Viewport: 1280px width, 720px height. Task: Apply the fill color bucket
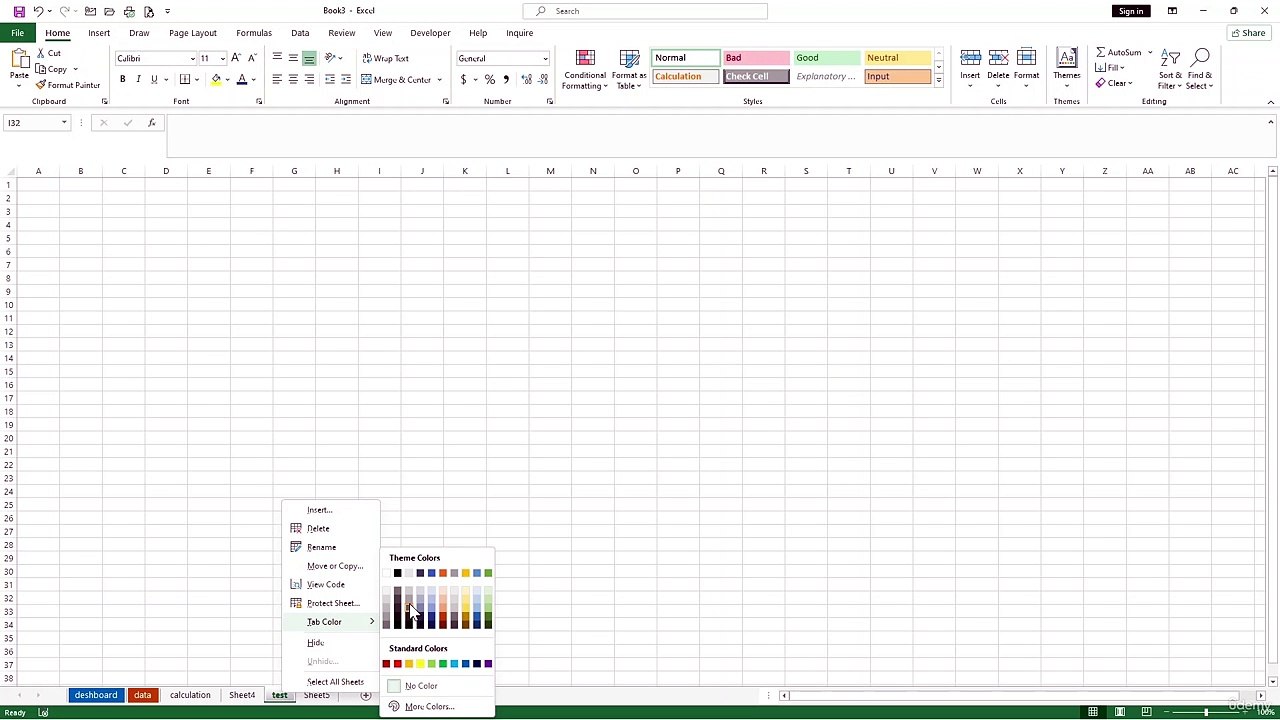[x=215, y=79]
